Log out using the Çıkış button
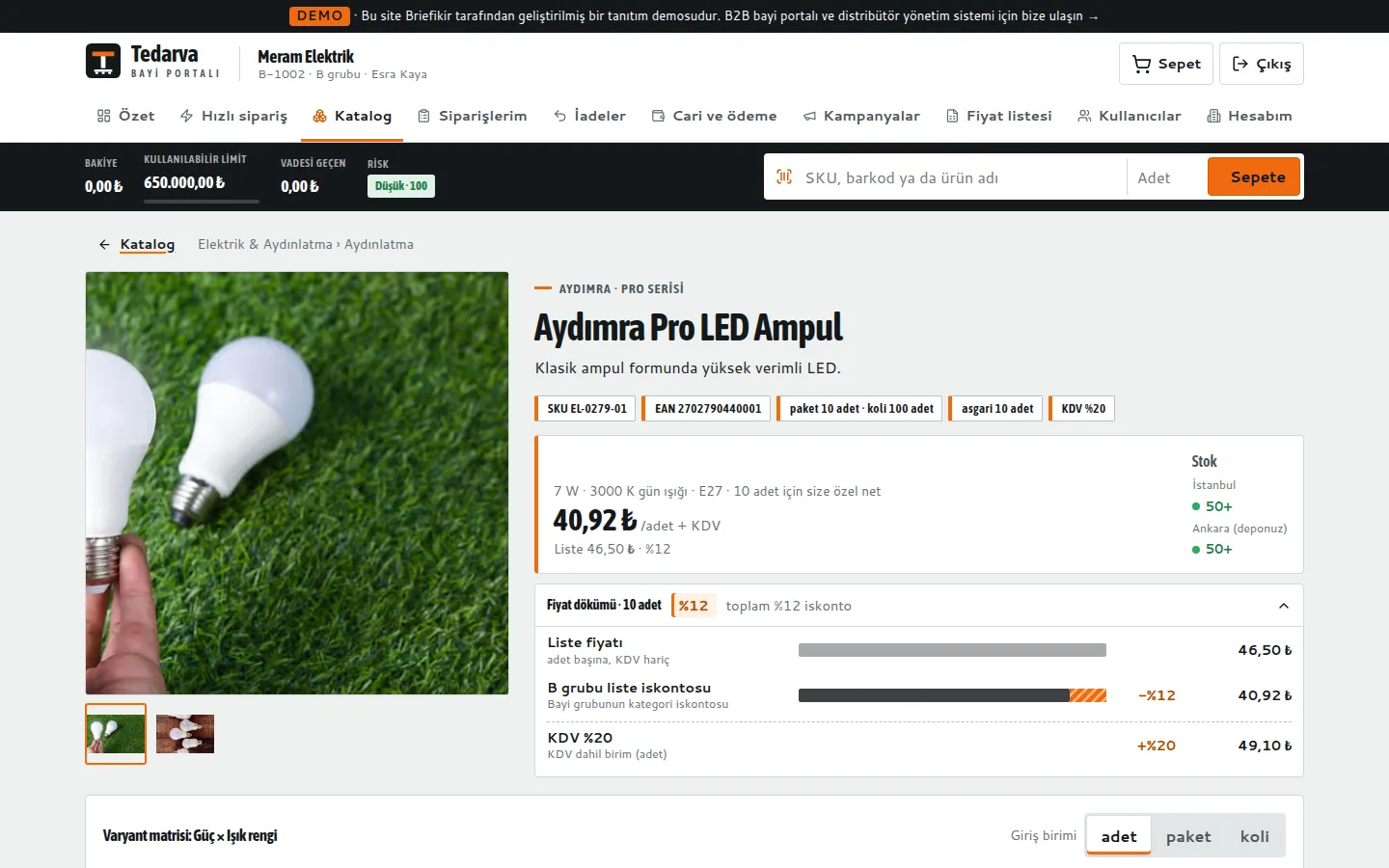 [x=1262, y=64]
